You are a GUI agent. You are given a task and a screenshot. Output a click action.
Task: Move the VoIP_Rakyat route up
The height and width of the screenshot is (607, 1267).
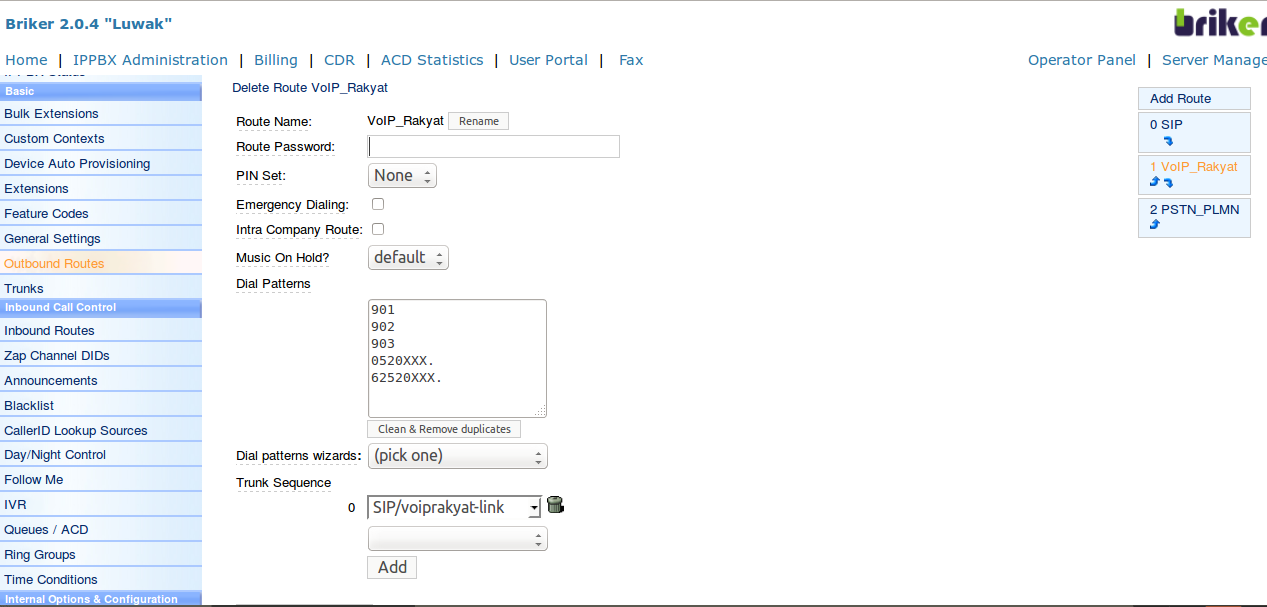click(1155, 182)
